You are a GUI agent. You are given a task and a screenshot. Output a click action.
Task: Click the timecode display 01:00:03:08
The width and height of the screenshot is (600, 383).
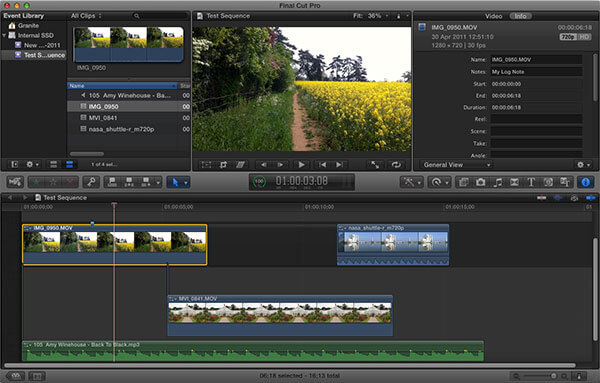coord(302,181)
